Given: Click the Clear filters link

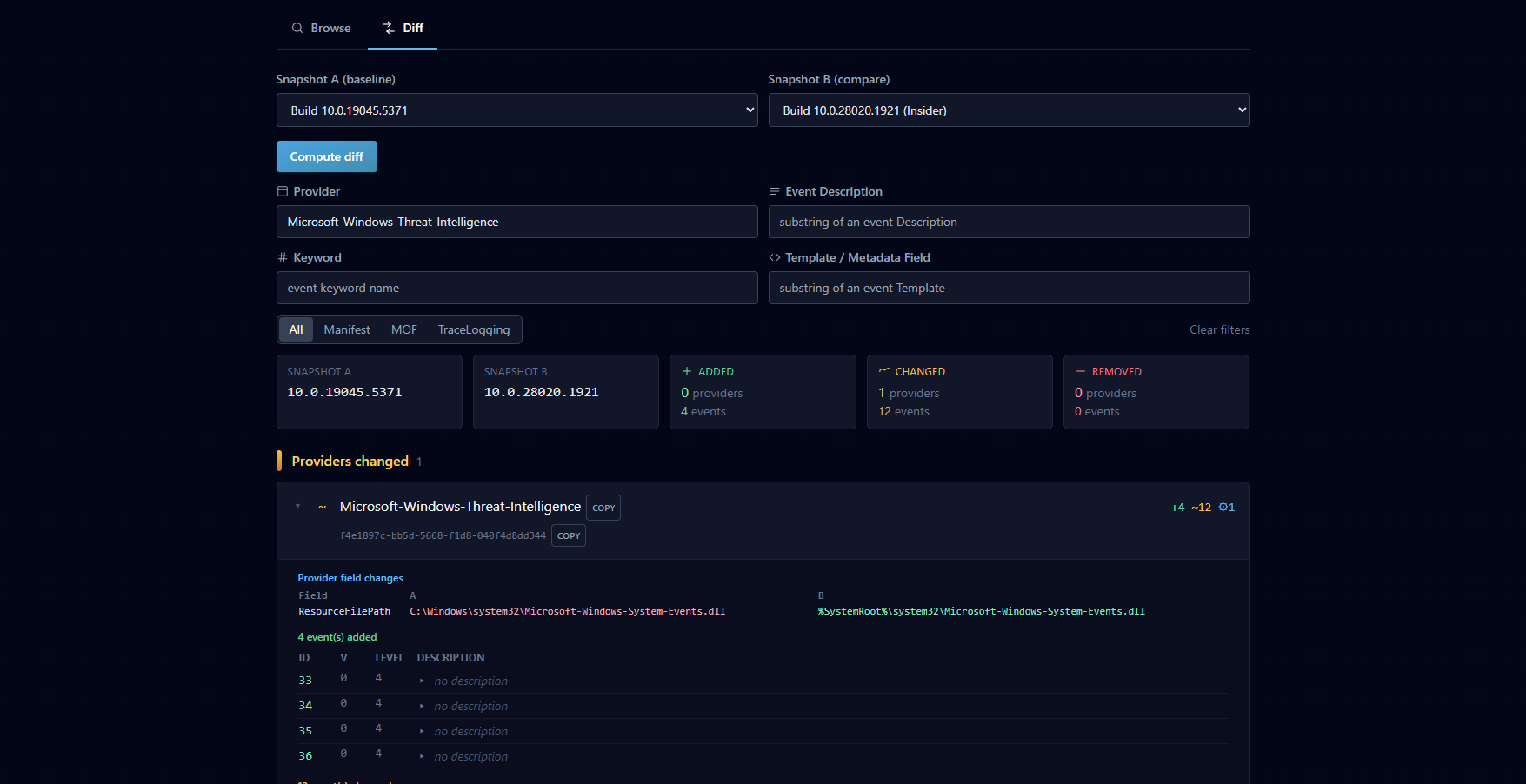Looking at the screenshot, I should 1219,329.
